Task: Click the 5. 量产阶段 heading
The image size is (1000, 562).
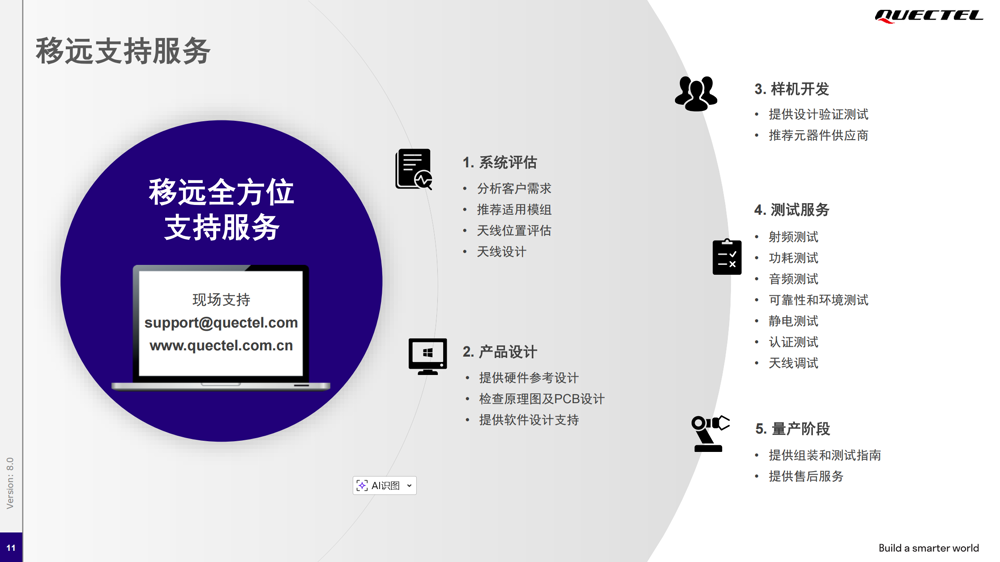Action: click(792, 429)
